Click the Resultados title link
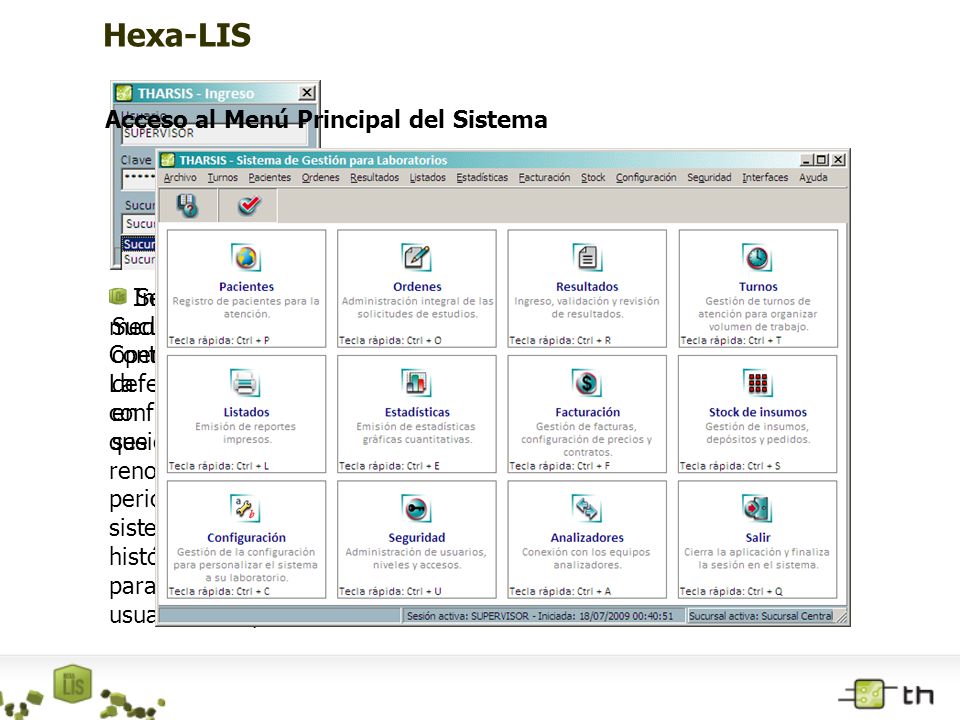Viewport: 960px width, 720px height. pyautogui.click(x=587, y=287)
